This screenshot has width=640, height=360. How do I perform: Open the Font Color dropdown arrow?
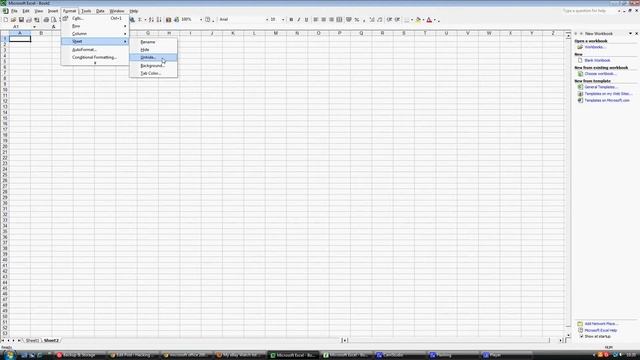point(435,20)
